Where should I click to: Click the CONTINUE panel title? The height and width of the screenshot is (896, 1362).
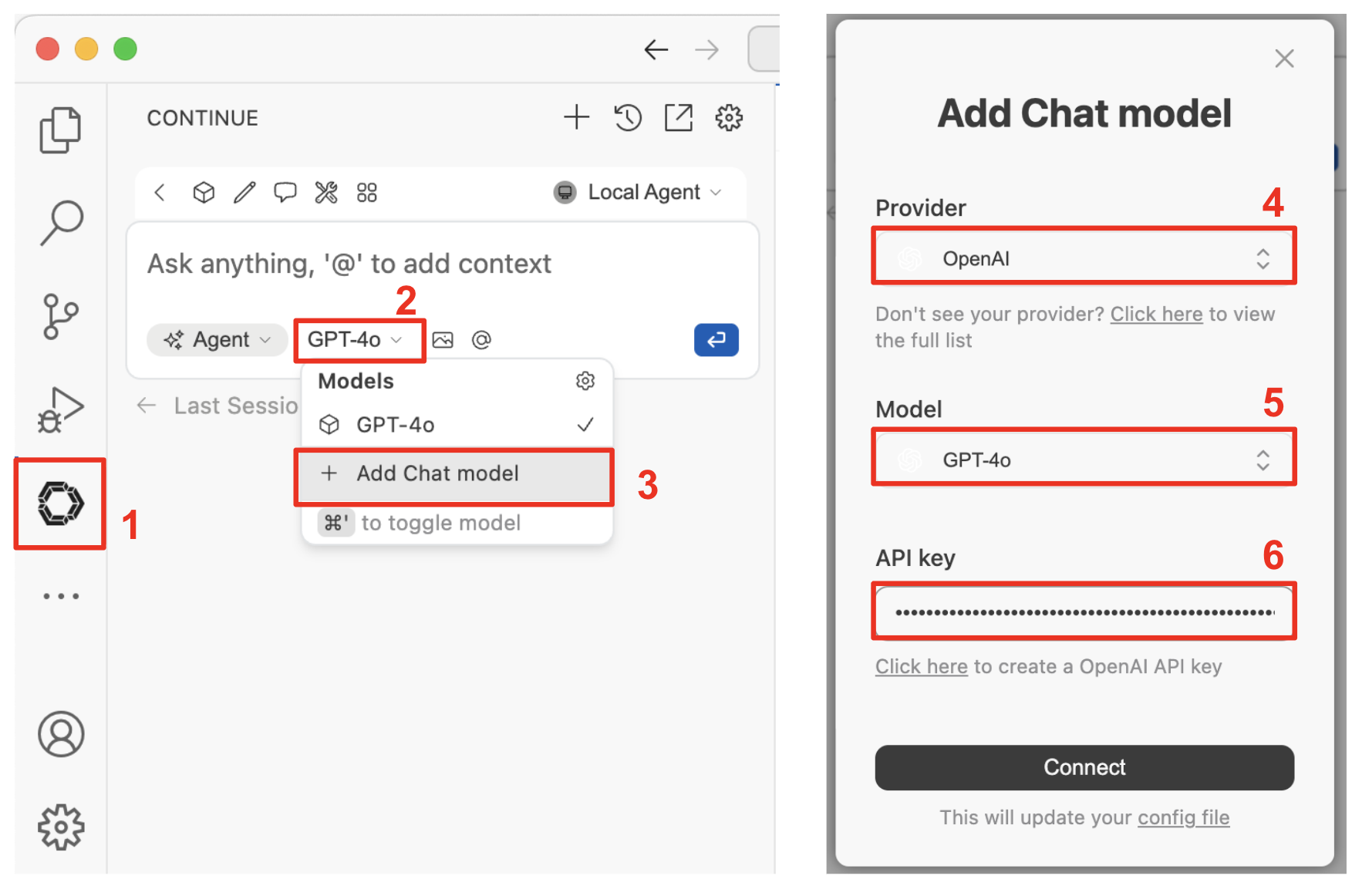click(203, 118)
